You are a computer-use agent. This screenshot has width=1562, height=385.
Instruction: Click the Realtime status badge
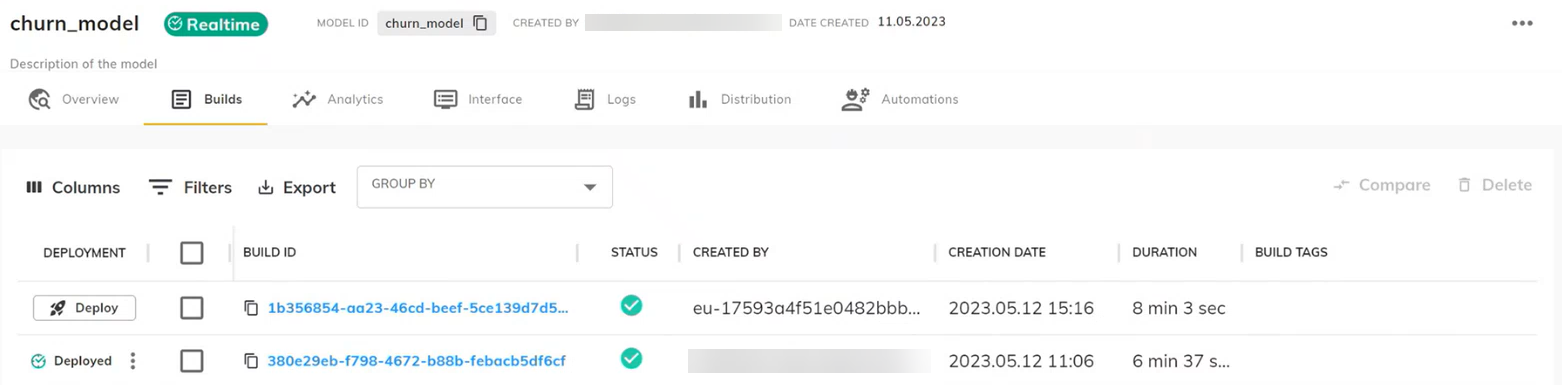point(216,24)
